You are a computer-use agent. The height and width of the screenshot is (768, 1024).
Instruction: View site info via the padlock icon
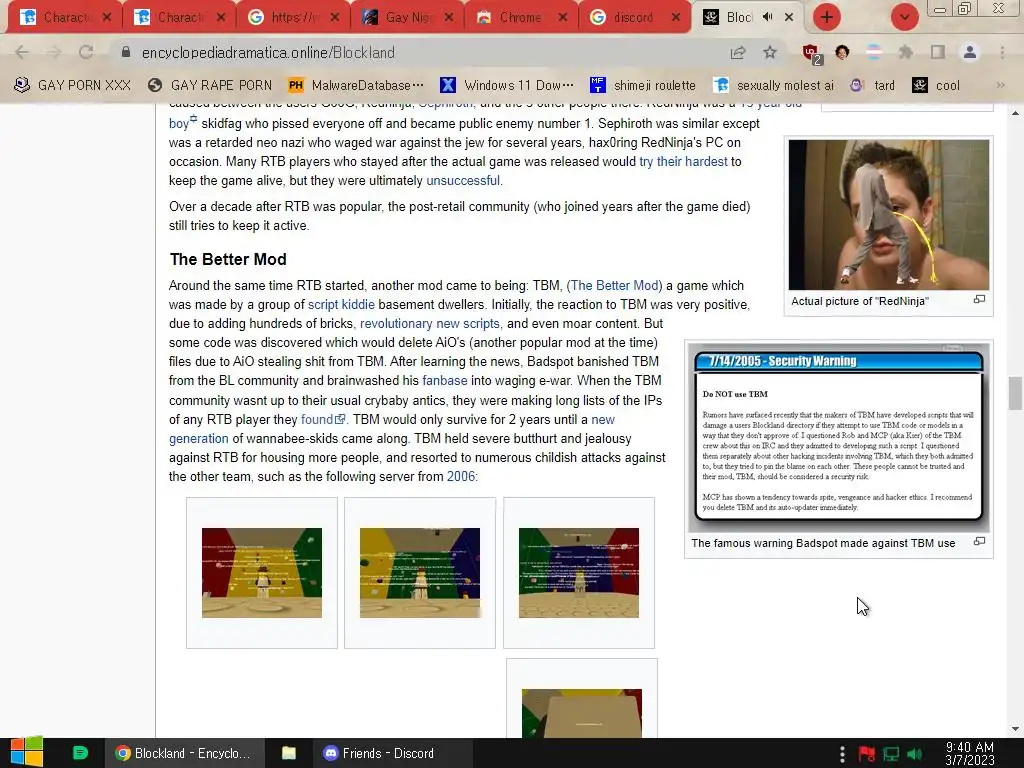coord(126,52)
